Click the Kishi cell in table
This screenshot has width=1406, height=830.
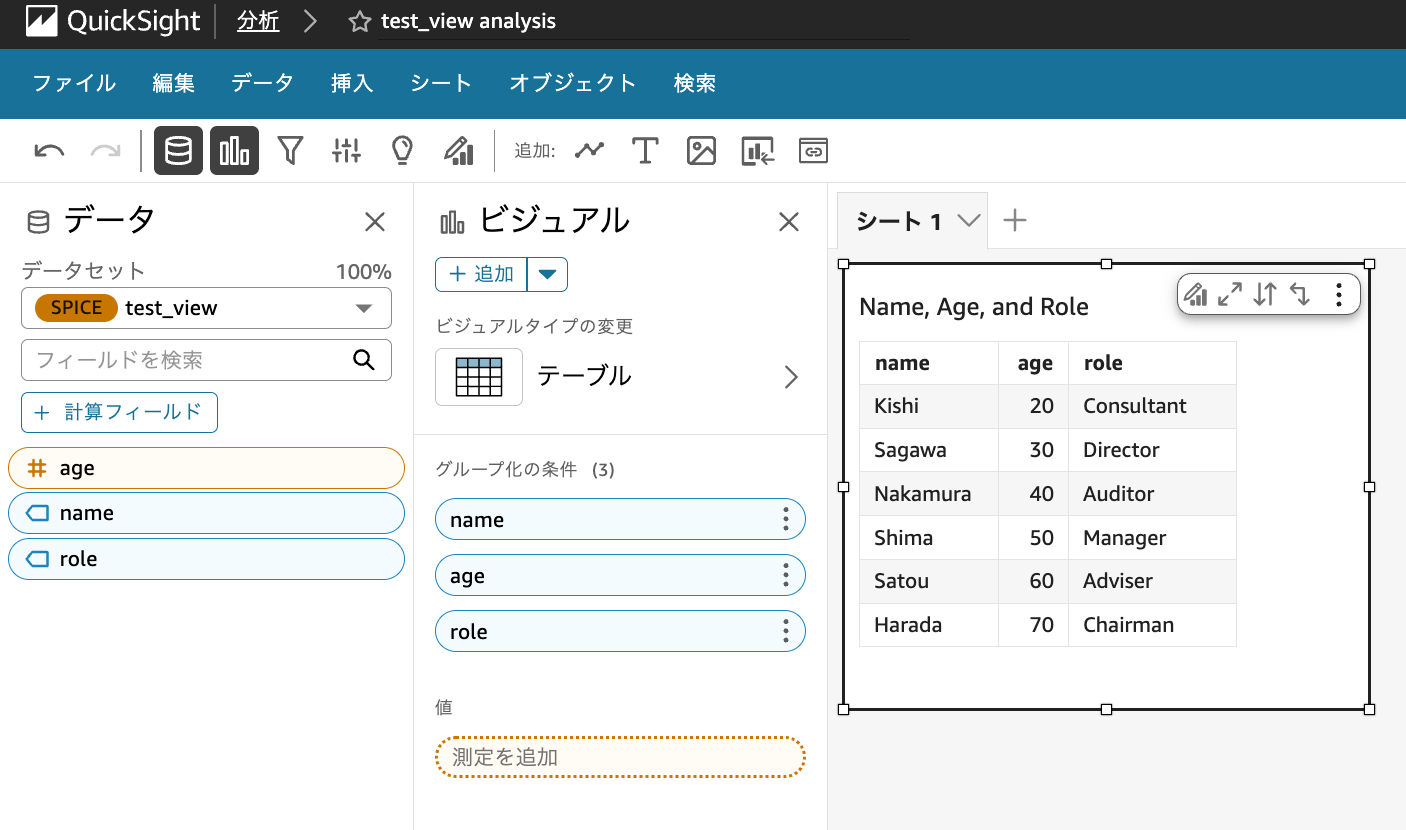point(929,406)
